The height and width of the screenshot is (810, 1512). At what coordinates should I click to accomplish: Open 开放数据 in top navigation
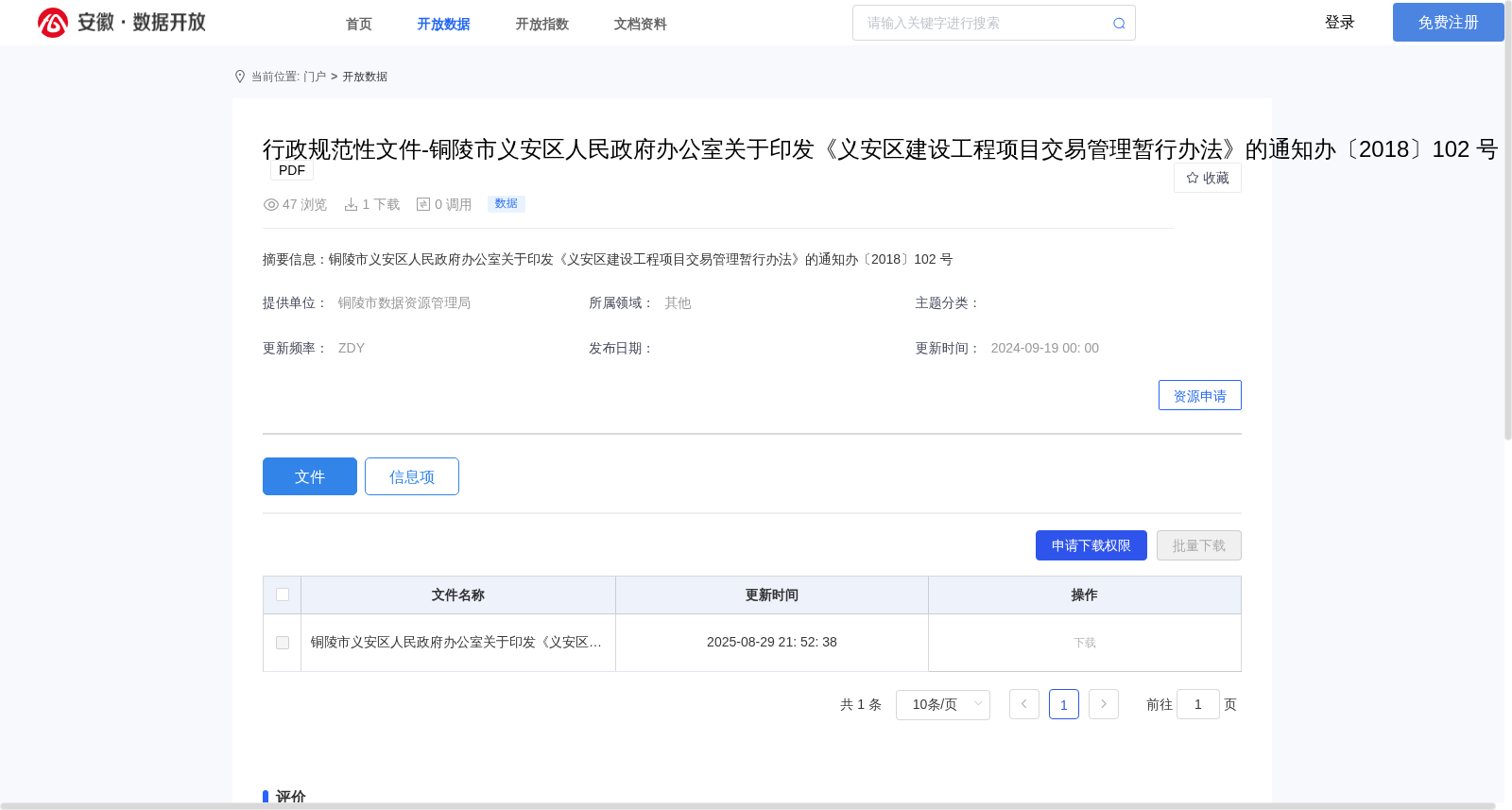[443, 24]
